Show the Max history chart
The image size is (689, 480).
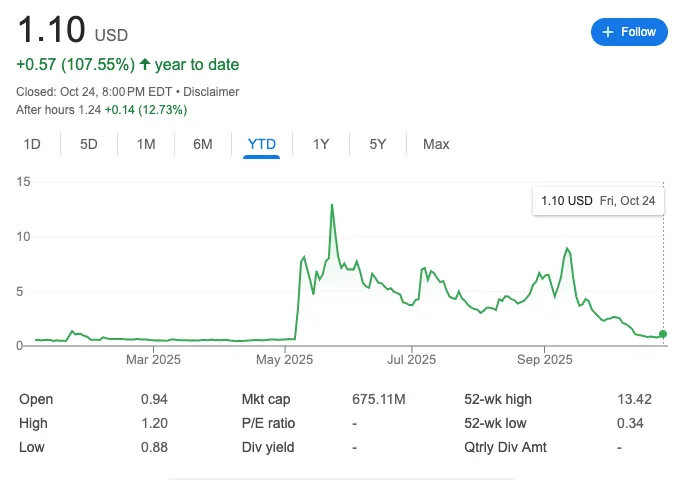(x=436, y=144)
